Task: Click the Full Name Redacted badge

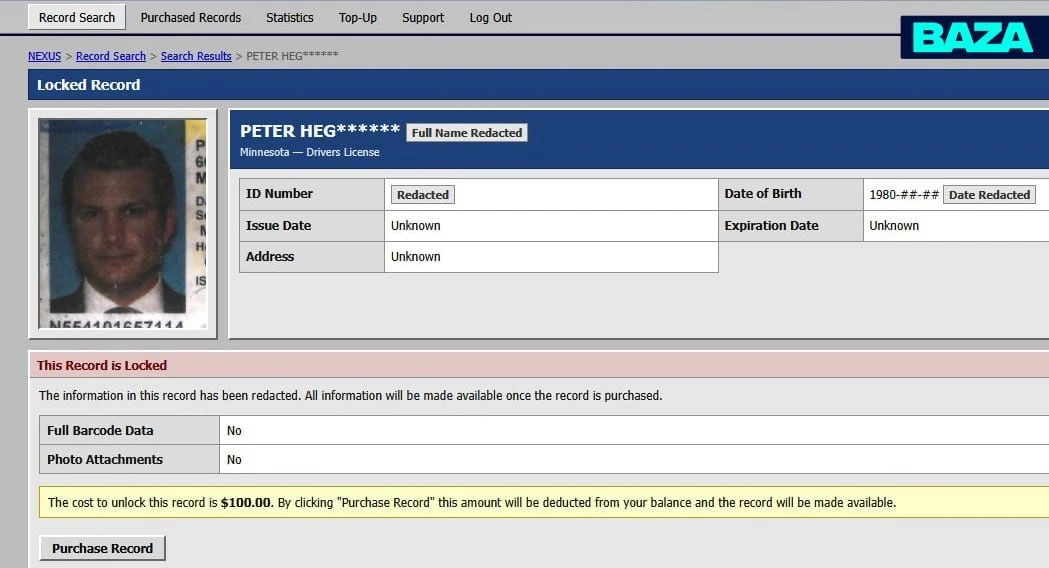Action: click(467, 132)
